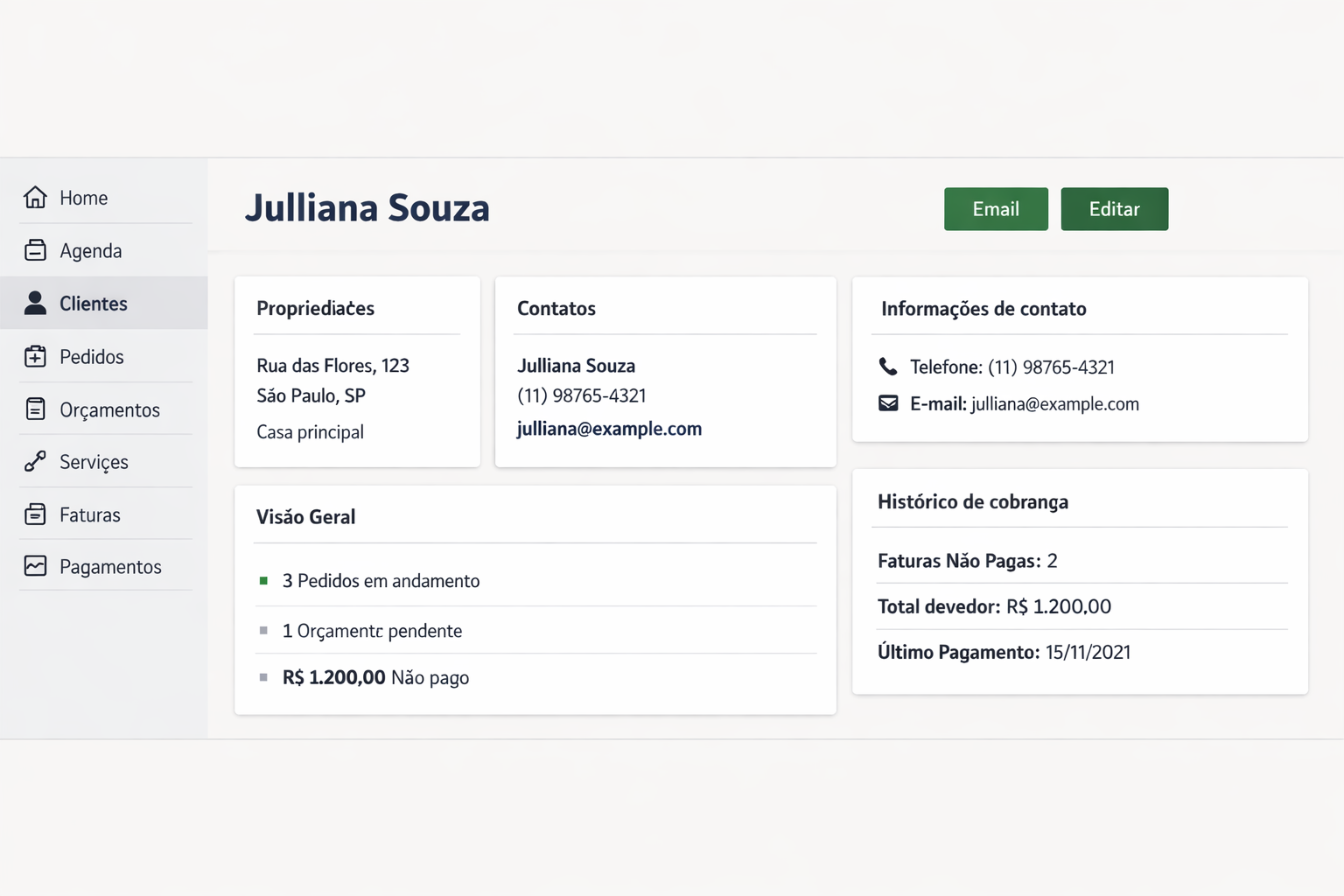Click the Pagamentos chart icon
1344x896 pixels.
click(35, 567)
